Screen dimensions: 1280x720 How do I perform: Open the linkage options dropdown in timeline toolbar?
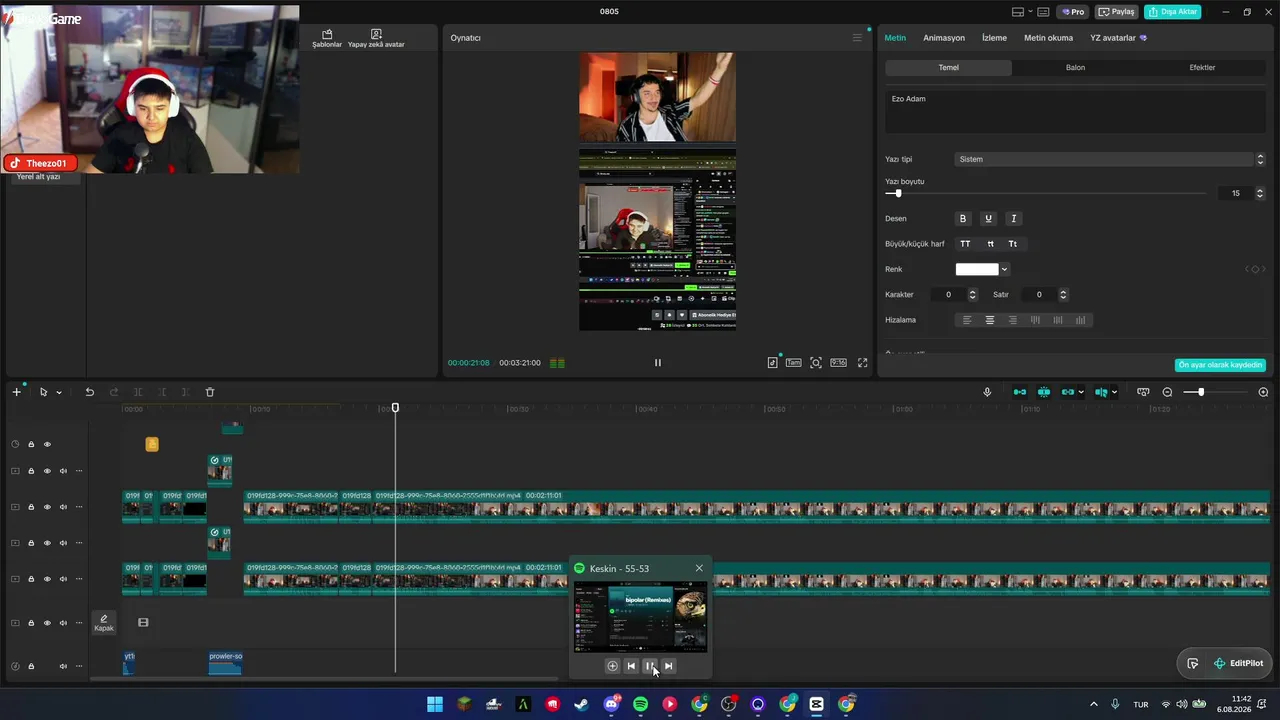click(1081, 392)
